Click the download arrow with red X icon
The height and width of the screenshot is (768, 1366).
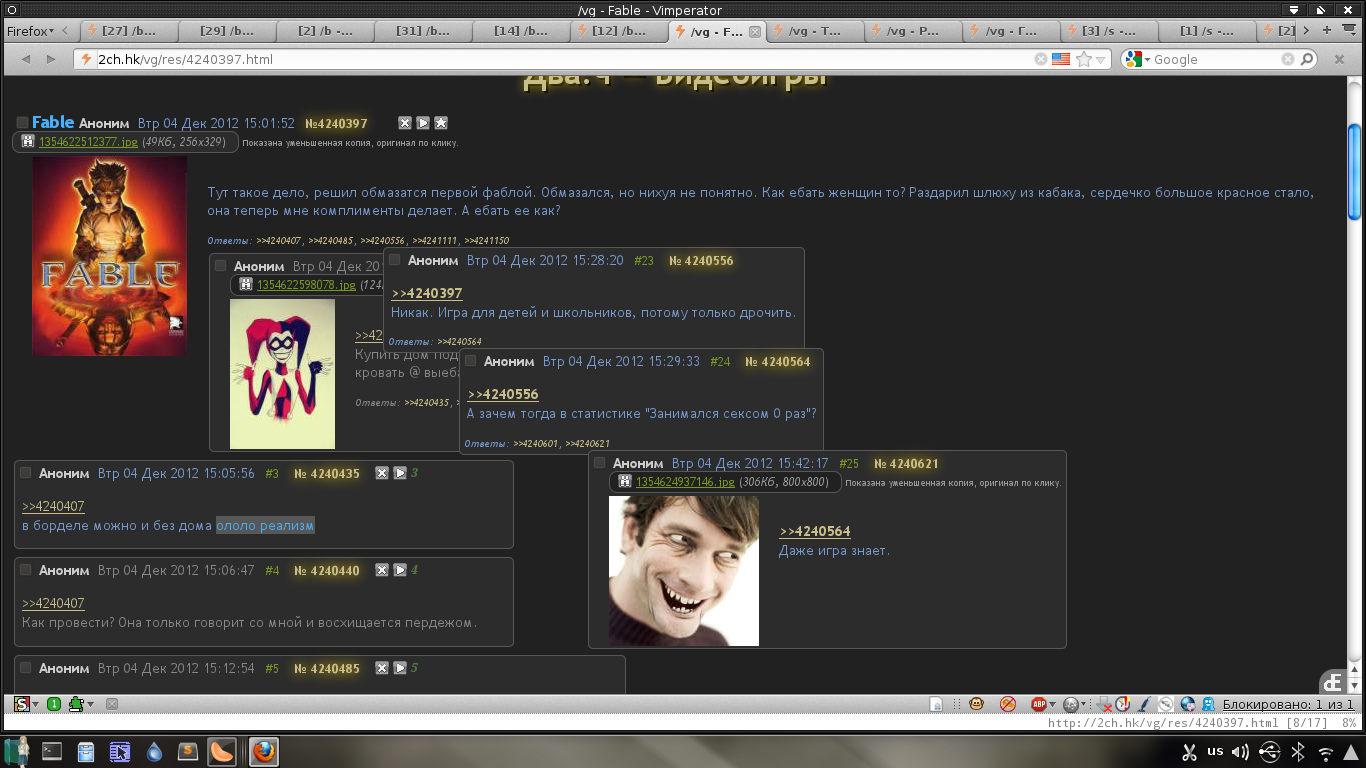[x=1103, y=704]
